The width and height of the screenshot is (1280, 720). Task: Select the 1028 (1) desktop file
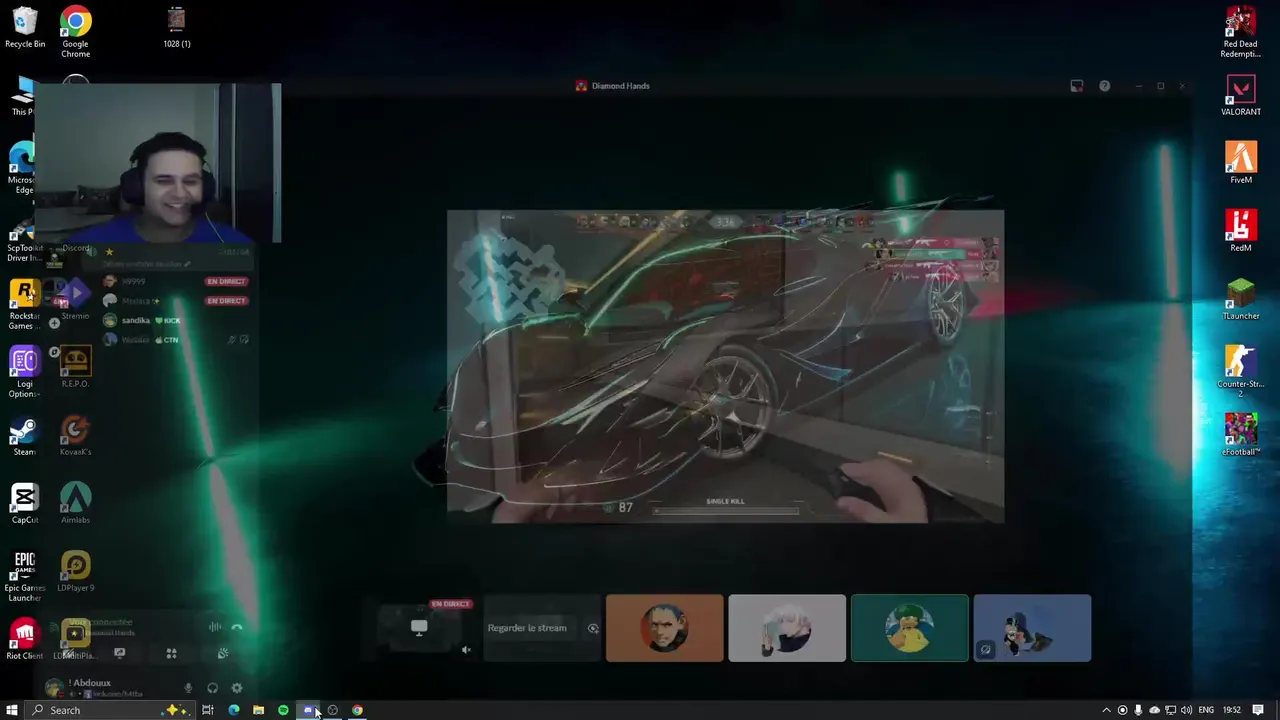[x=176, y=28]
